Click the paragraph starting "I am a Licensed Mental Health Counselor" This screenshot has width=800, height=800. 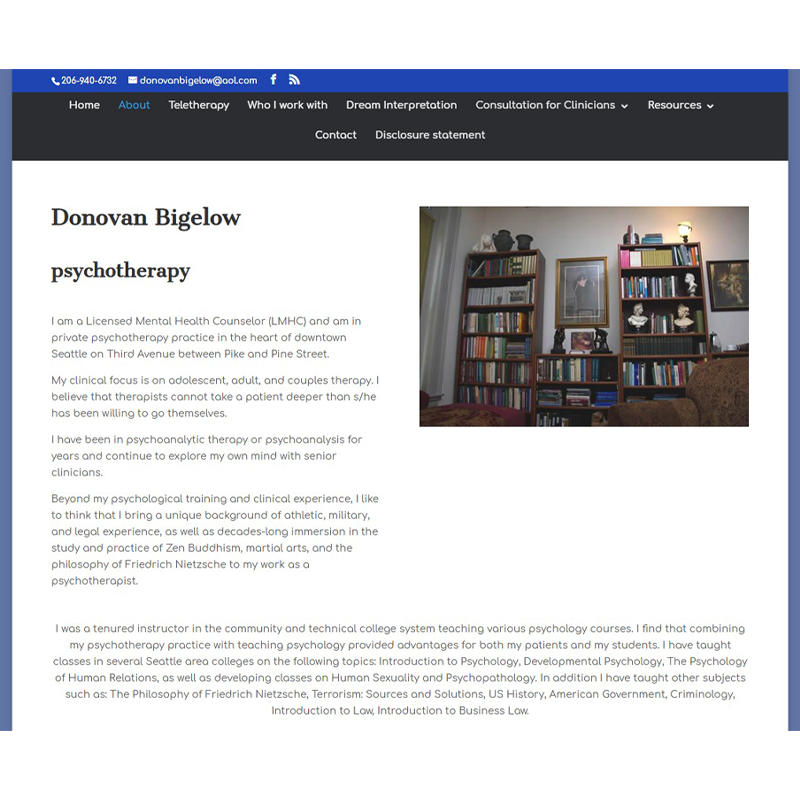point(206,337)
